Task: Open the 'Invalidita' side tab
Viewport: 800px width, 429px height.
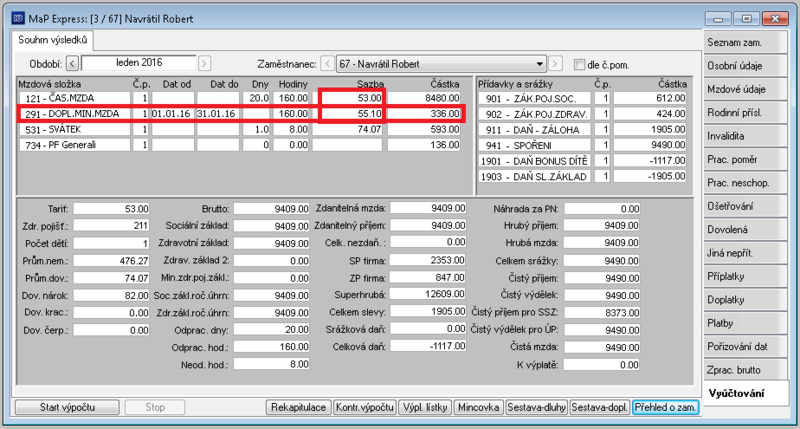Action: pyautogui.click(x=744, y=136)
